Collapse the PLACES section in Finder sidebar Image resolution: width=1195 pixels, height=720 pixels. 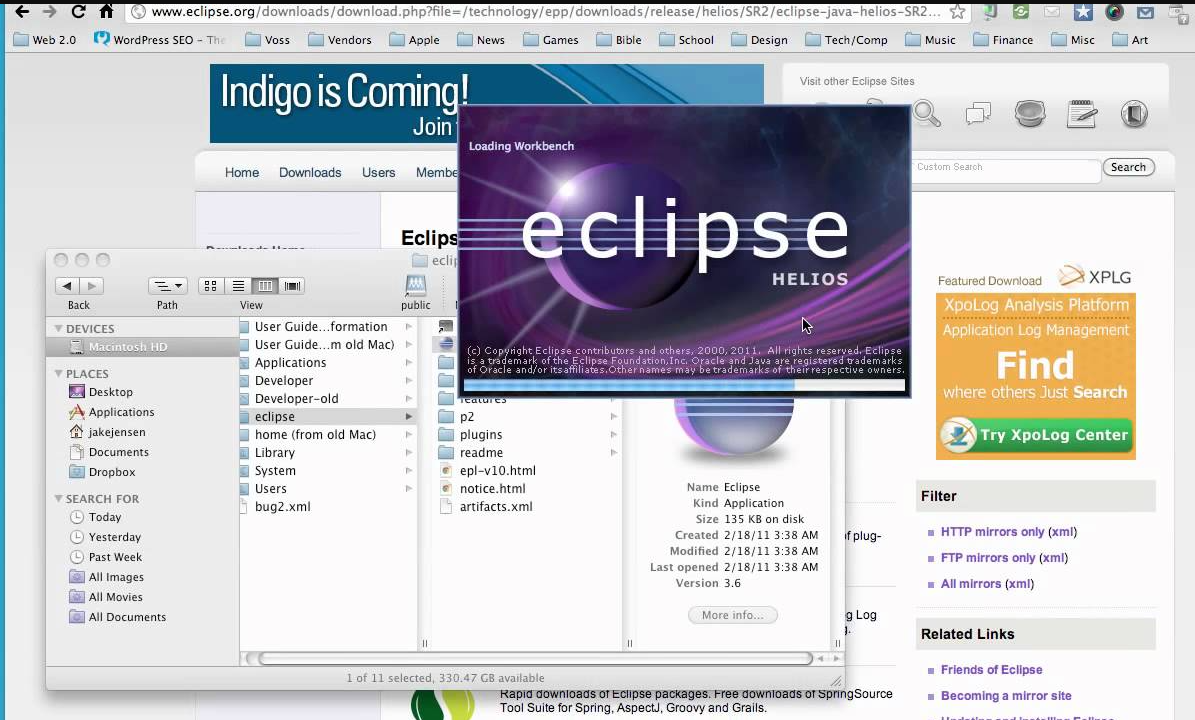click(x=58, y=373)
